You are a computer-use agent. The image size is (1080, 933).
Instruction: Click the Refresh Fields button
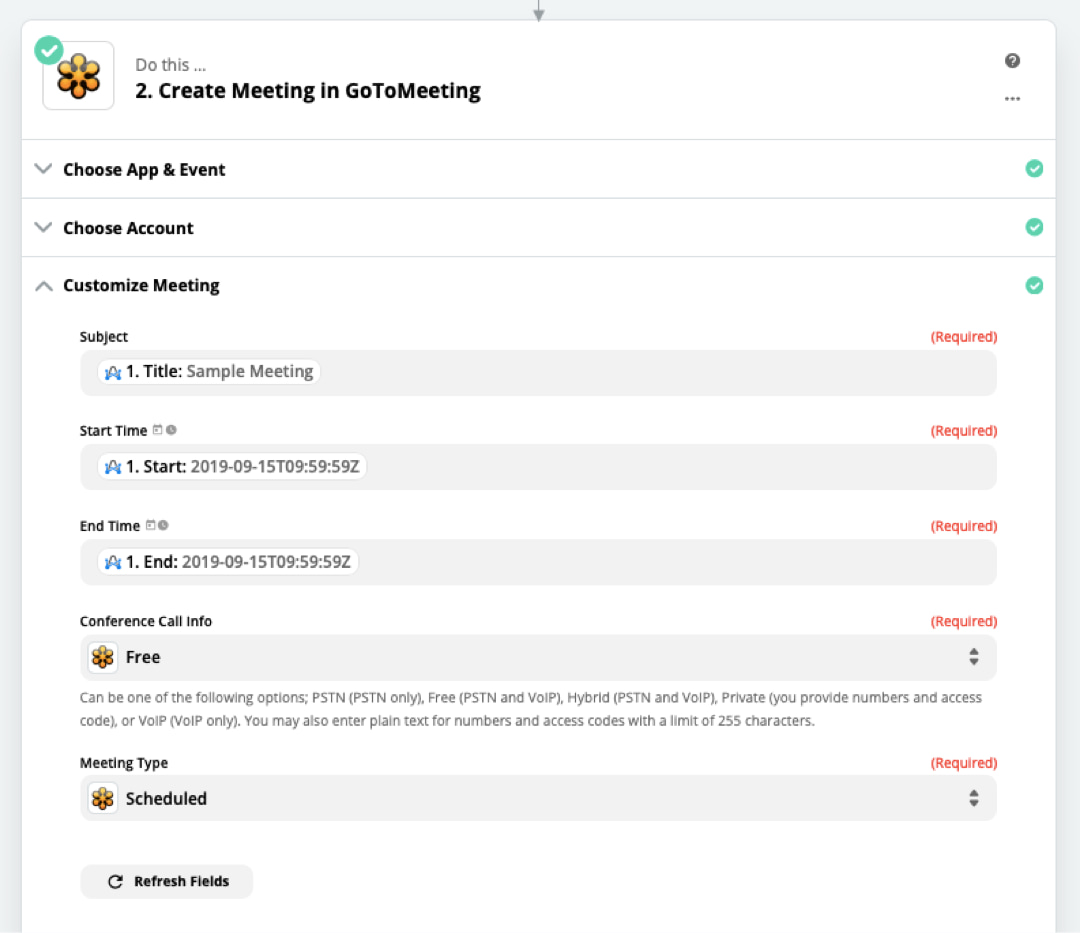[x=167, y=881]
